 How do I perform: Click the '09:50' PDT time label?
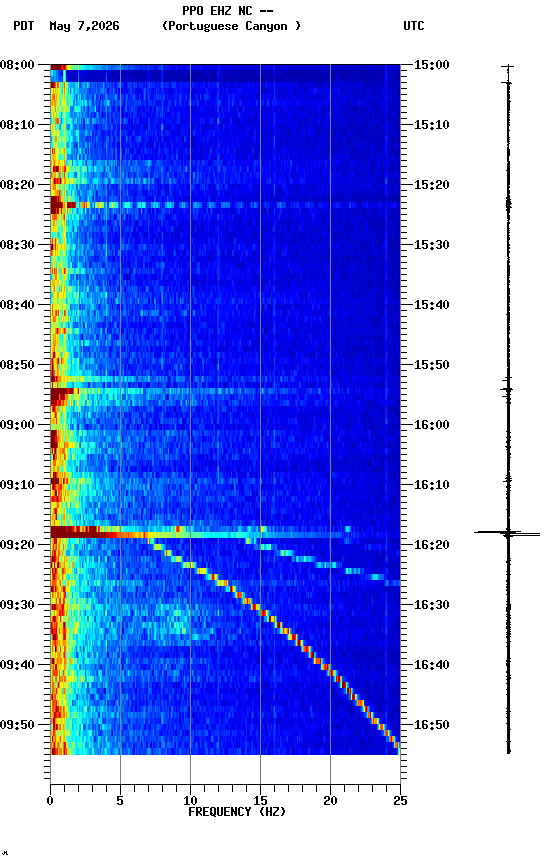point(17,725)
